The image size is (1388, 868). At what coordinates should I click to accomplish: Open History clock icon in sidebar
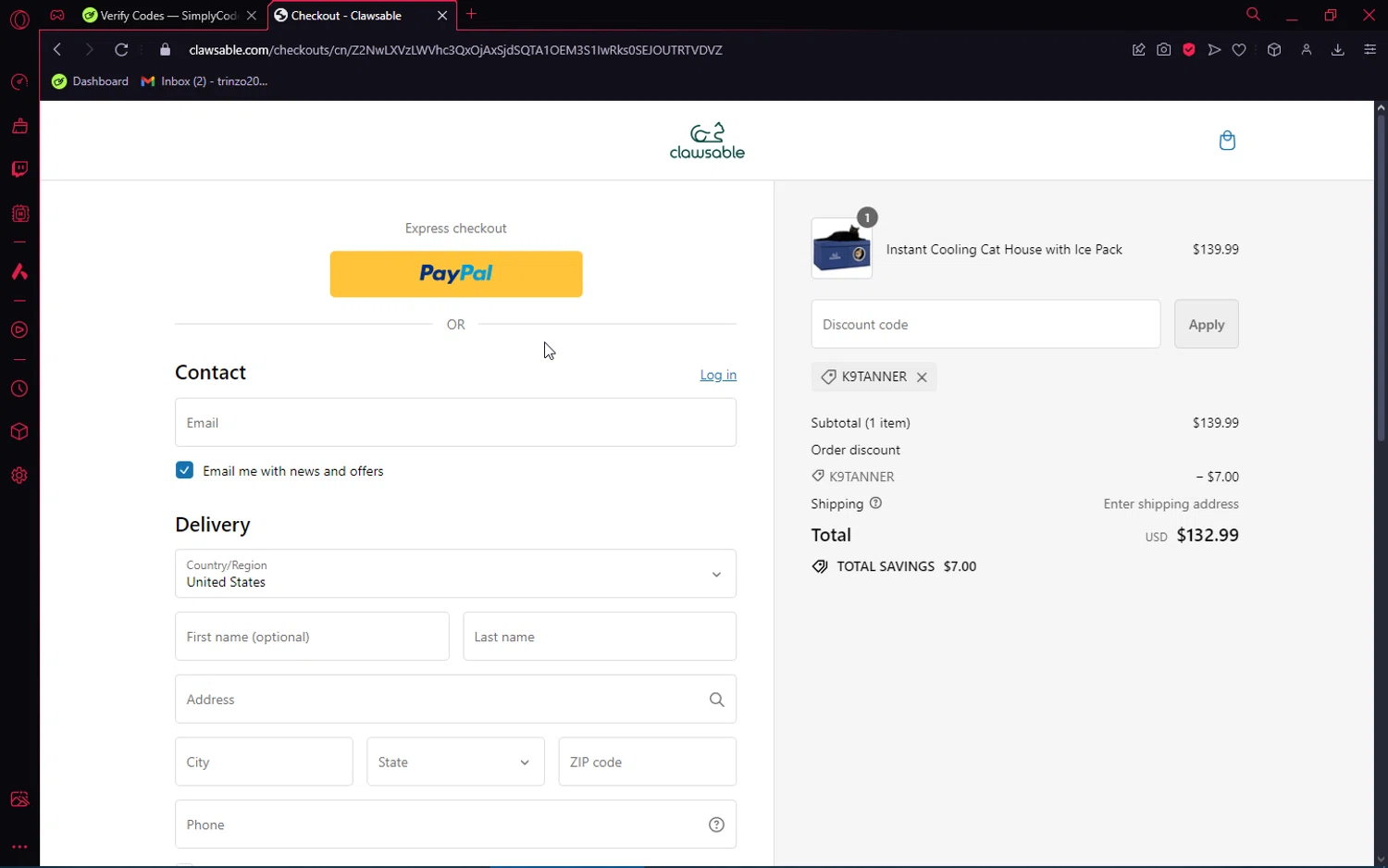pos(19,389)
